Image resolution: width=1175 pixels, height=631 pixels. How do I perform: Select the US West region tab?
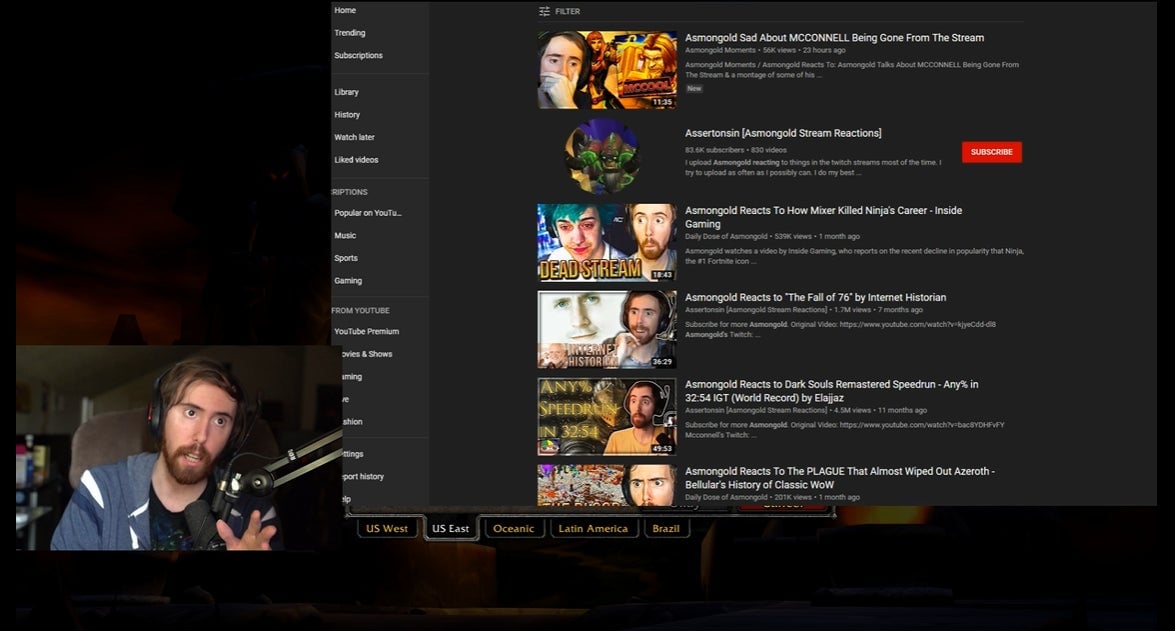pyautogui.click(x=387, y=528)
